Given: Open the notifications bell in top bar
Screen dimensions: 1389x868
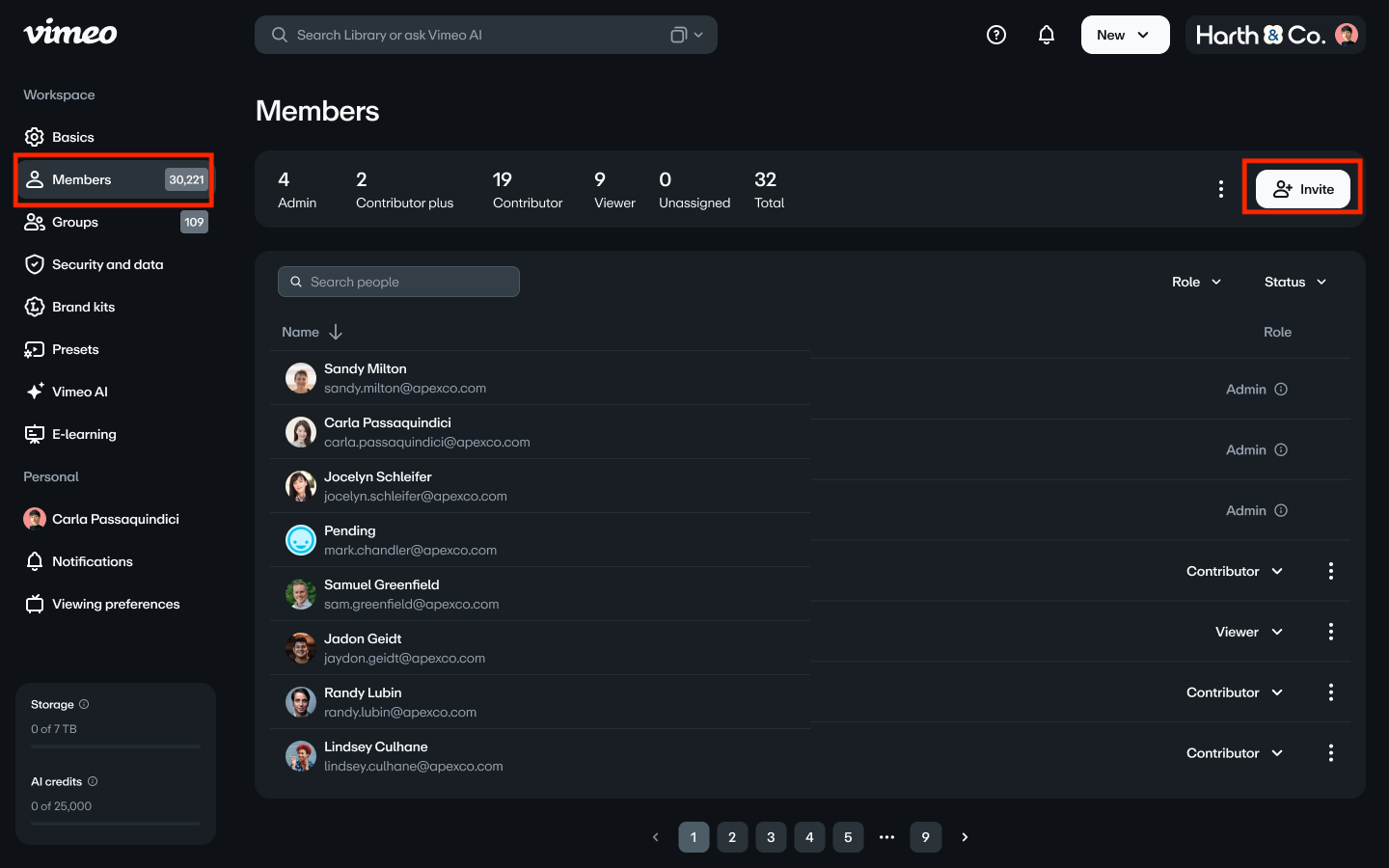Looking at the screenshot, I should [x=1047, y=35].
